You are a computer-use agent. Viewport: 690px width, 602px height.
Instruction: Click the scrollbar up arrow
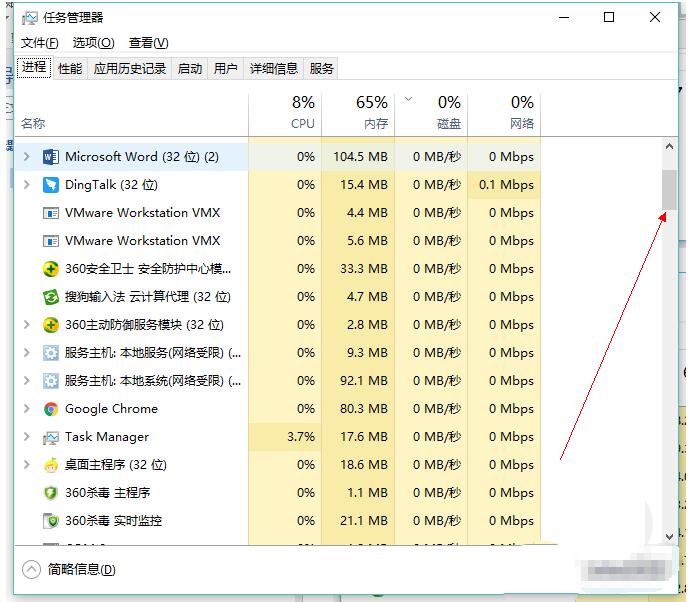(669, 147)
